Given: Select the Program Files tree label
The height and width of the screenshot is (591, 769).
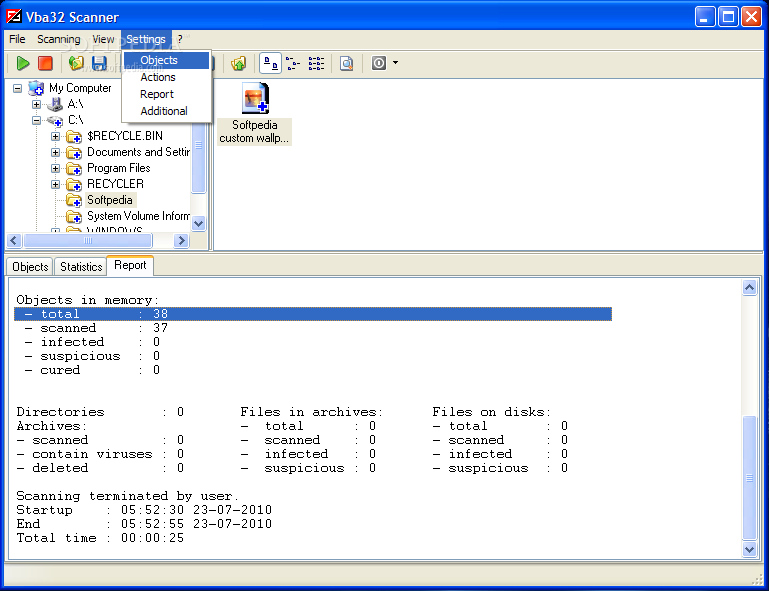Looking at the screenshot, I should (119, 168).
